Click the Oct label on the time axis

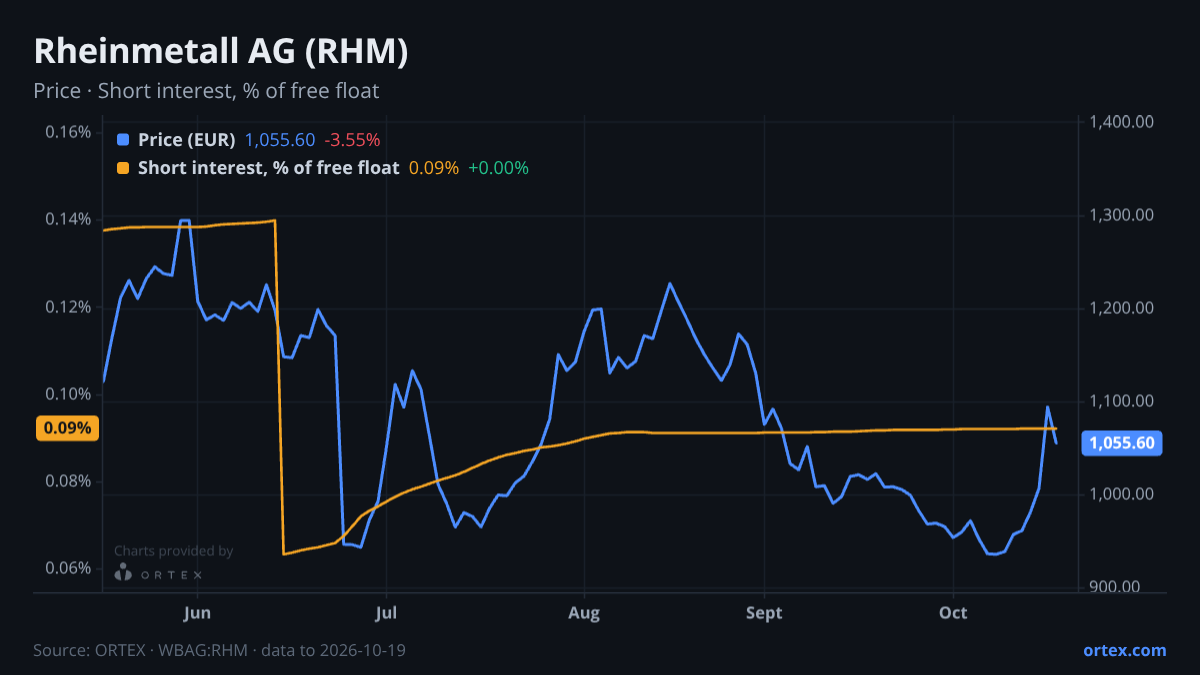953,613
